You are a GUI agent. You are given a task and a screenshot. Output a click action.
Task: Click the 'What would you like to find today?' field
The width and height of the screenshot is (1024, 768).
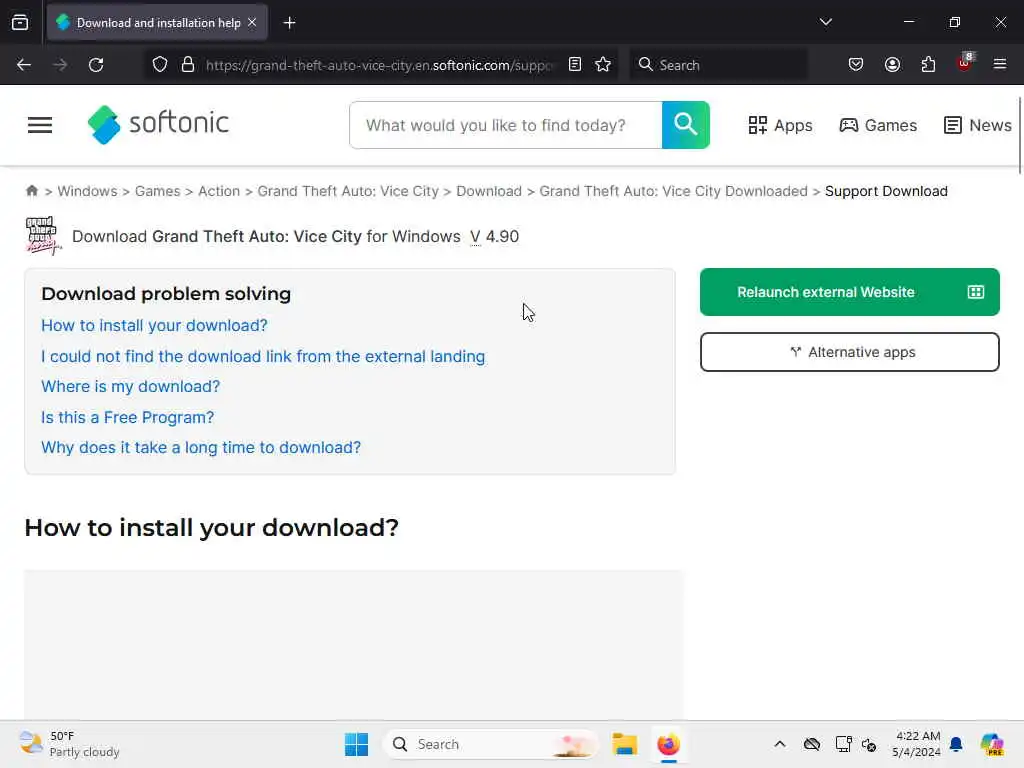point(506,125)
